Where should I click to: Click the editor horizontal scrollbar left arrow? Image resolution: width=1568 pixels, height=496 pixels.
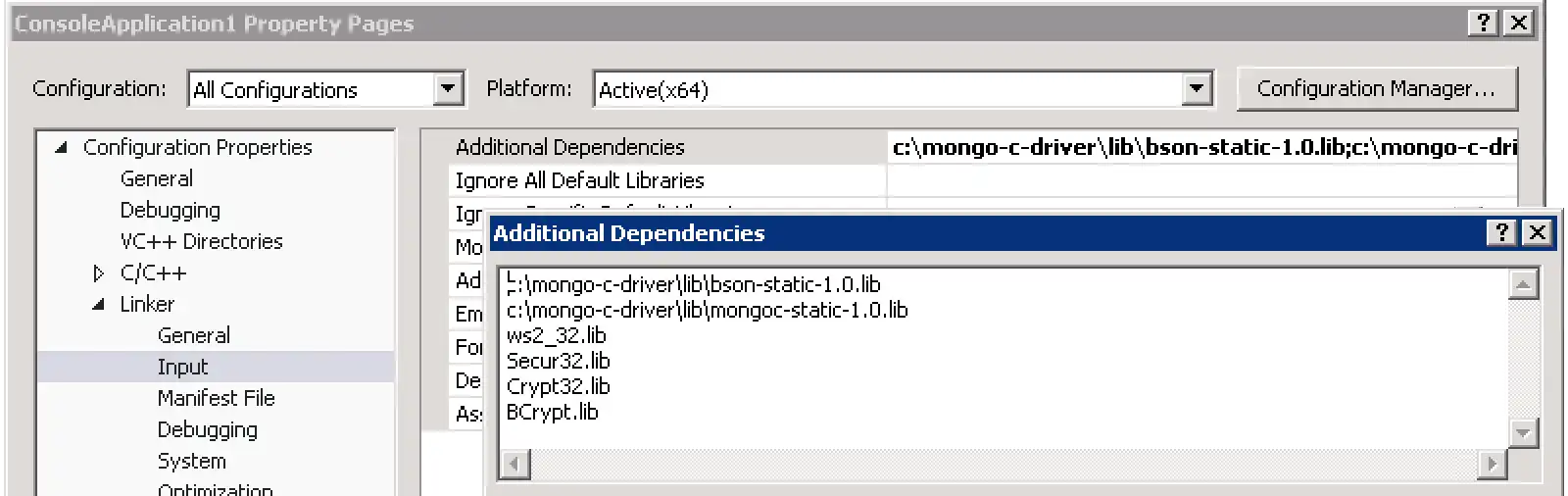515,464
